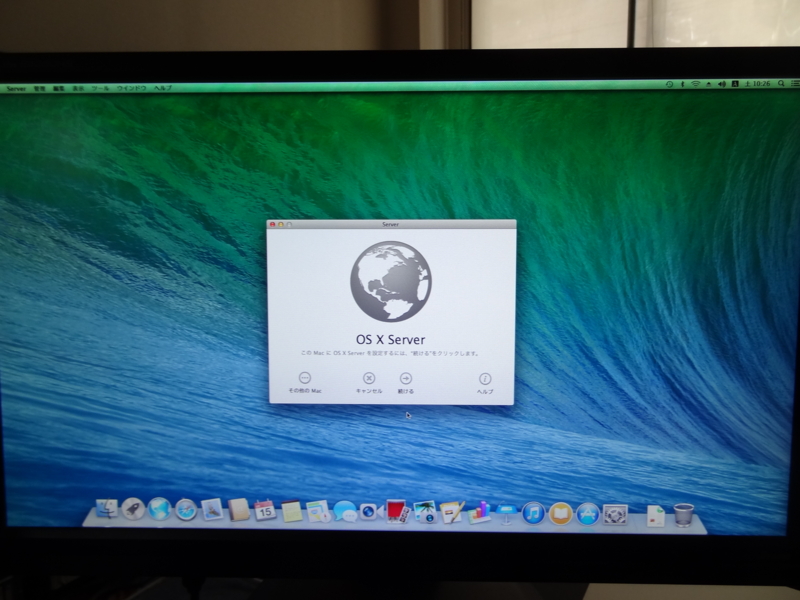The image size is (800, 600).
Task: Open Spotlight magnifying glass search
Action: pos(781,83)
